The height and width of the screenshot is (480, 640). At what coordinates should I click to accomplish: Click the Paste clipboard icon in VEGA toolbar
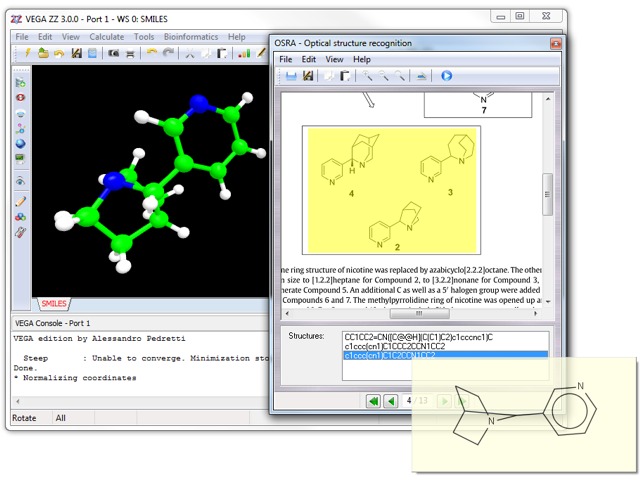pos(222,53)
